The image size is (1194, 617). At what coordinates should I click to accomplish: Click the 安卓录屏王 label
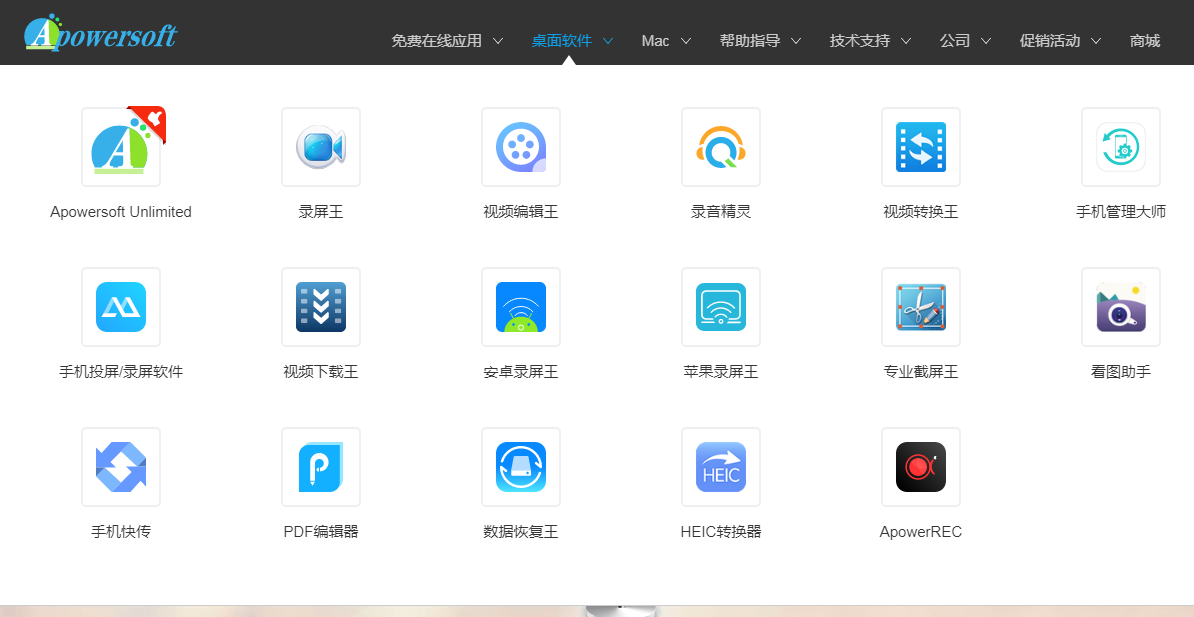[521, 372]
